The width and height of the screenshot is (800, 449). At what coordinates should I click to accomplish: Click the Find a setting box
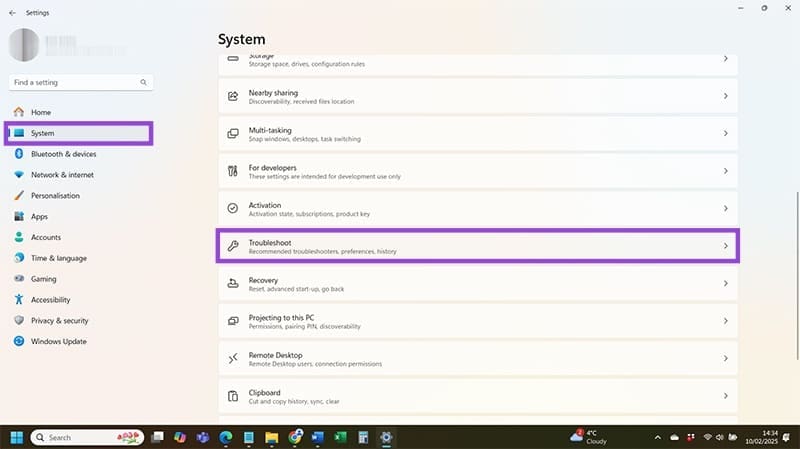click(x=81, y=82)
